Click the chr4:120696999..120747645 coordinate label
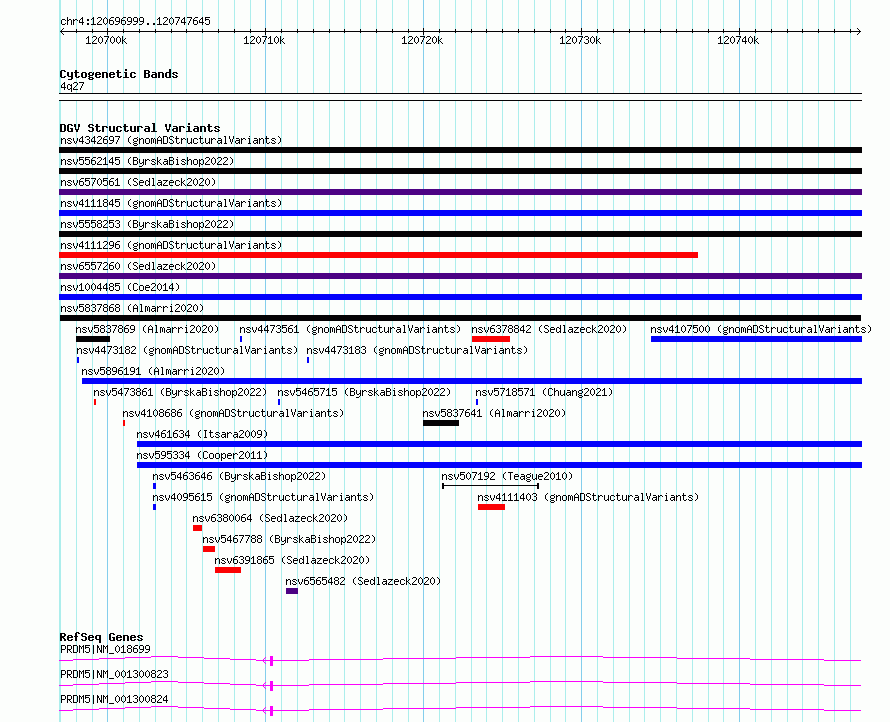890x722 pixels. (x=135, y=21)
